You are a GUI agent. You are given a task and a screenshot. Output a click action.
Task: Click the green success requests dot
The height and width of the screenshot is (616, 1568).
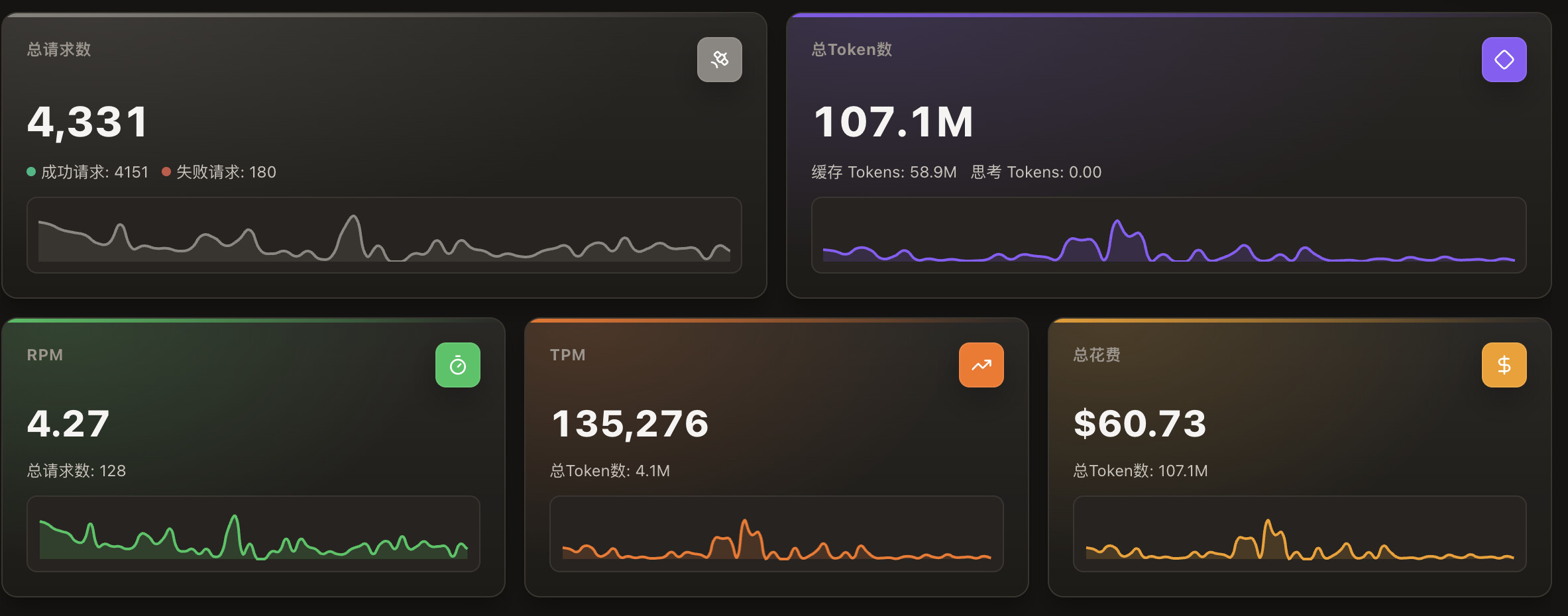(x=31, y=172)
